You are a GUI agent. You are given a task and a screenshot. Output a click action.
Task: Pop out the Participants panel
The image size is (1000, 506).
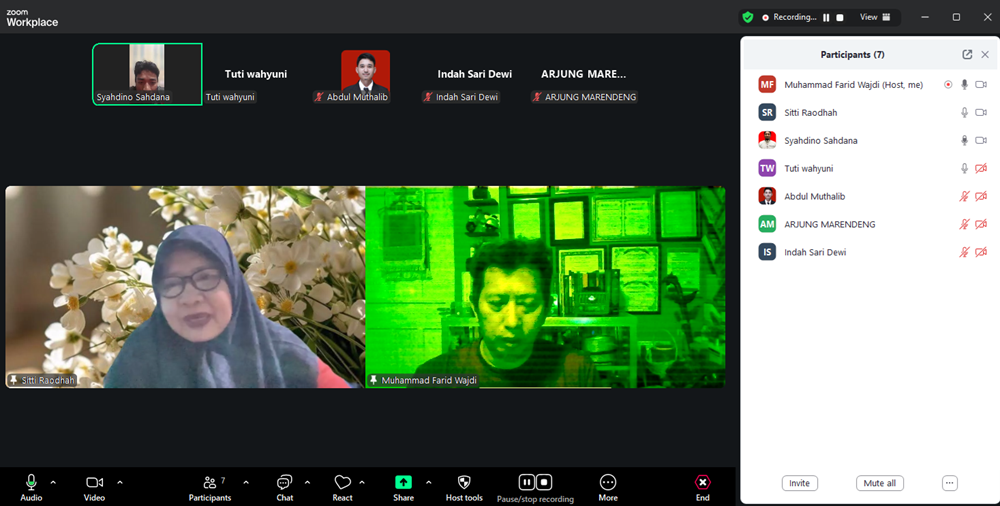(x=967, y=55)
